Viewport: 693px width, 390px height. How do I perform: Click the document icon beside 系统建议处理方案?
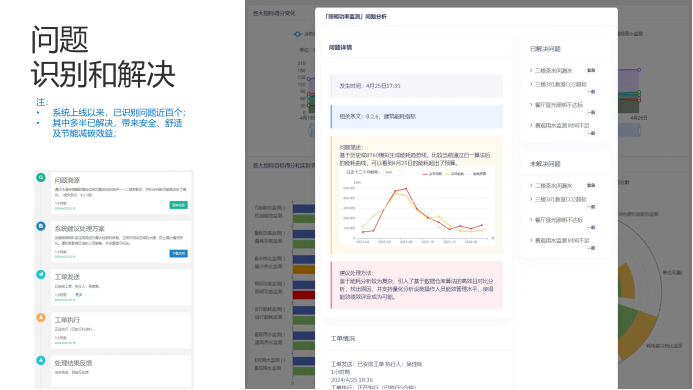tap(41, 226)
